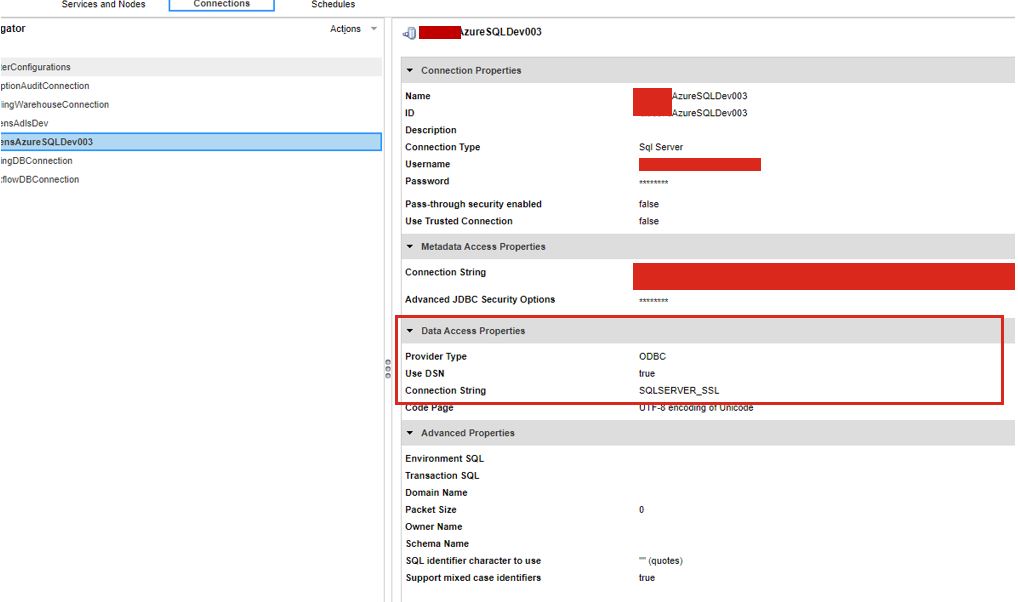Click the SQLSERVER_SSL connection string value

(x=679, y=390)
